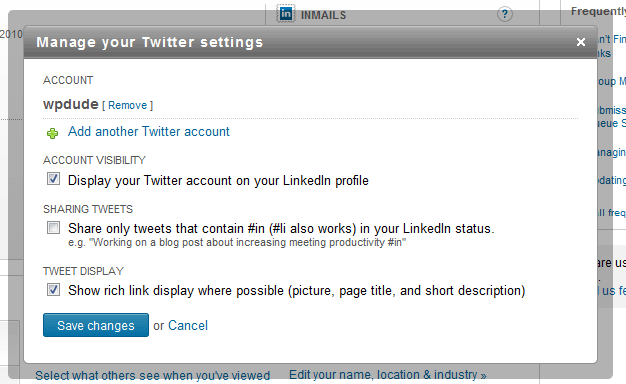
Task: Enable Share only tweets that contain #in
Action: click(53, 228)
